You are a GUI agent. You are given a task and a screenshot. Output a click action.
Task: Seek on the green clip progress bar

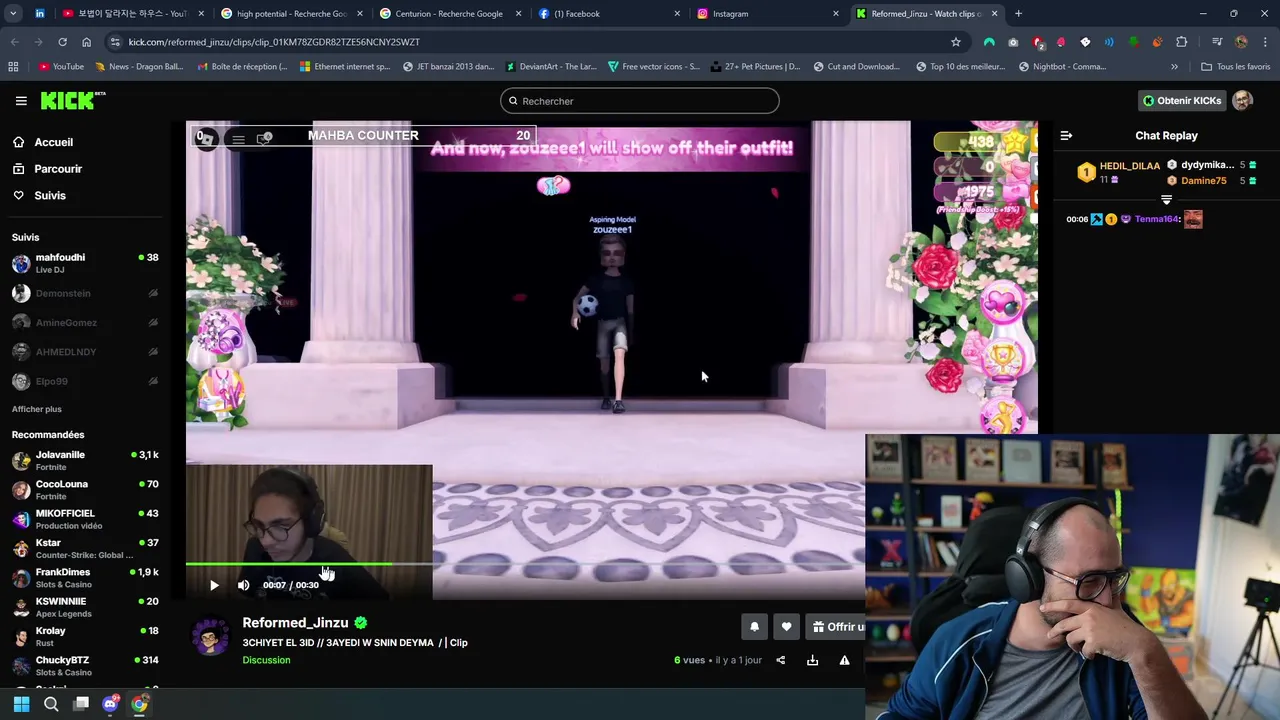point(525,565)
